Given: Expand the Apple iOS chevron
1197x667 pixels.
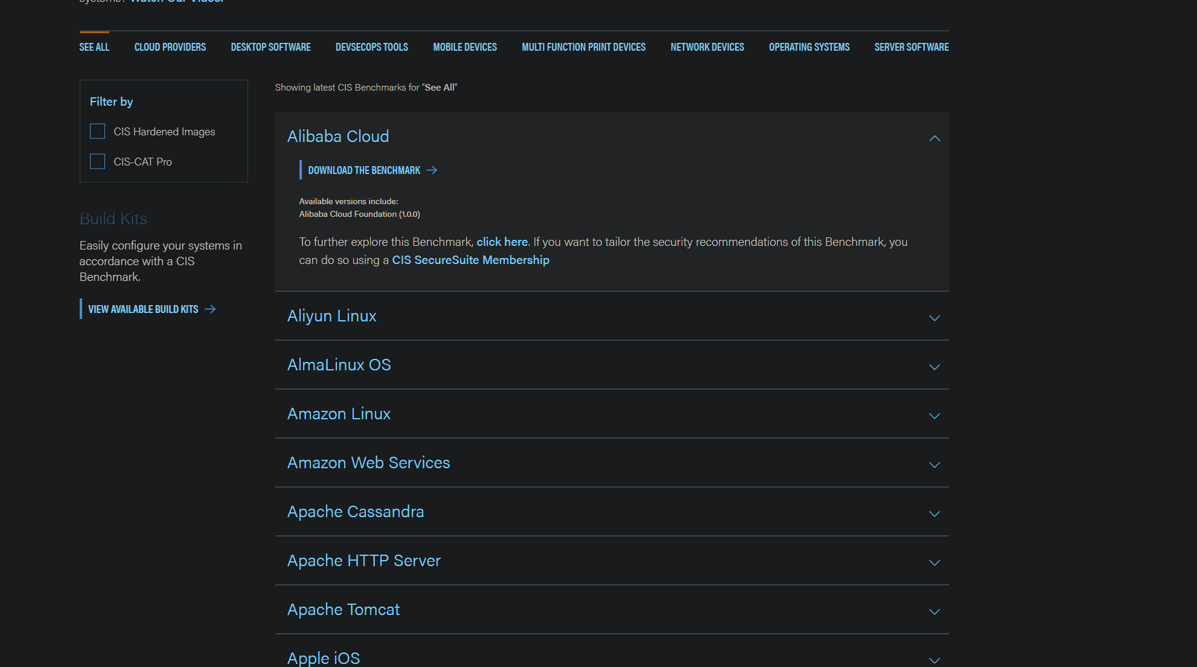Looking at the screenshot, I should click(934, 660).
